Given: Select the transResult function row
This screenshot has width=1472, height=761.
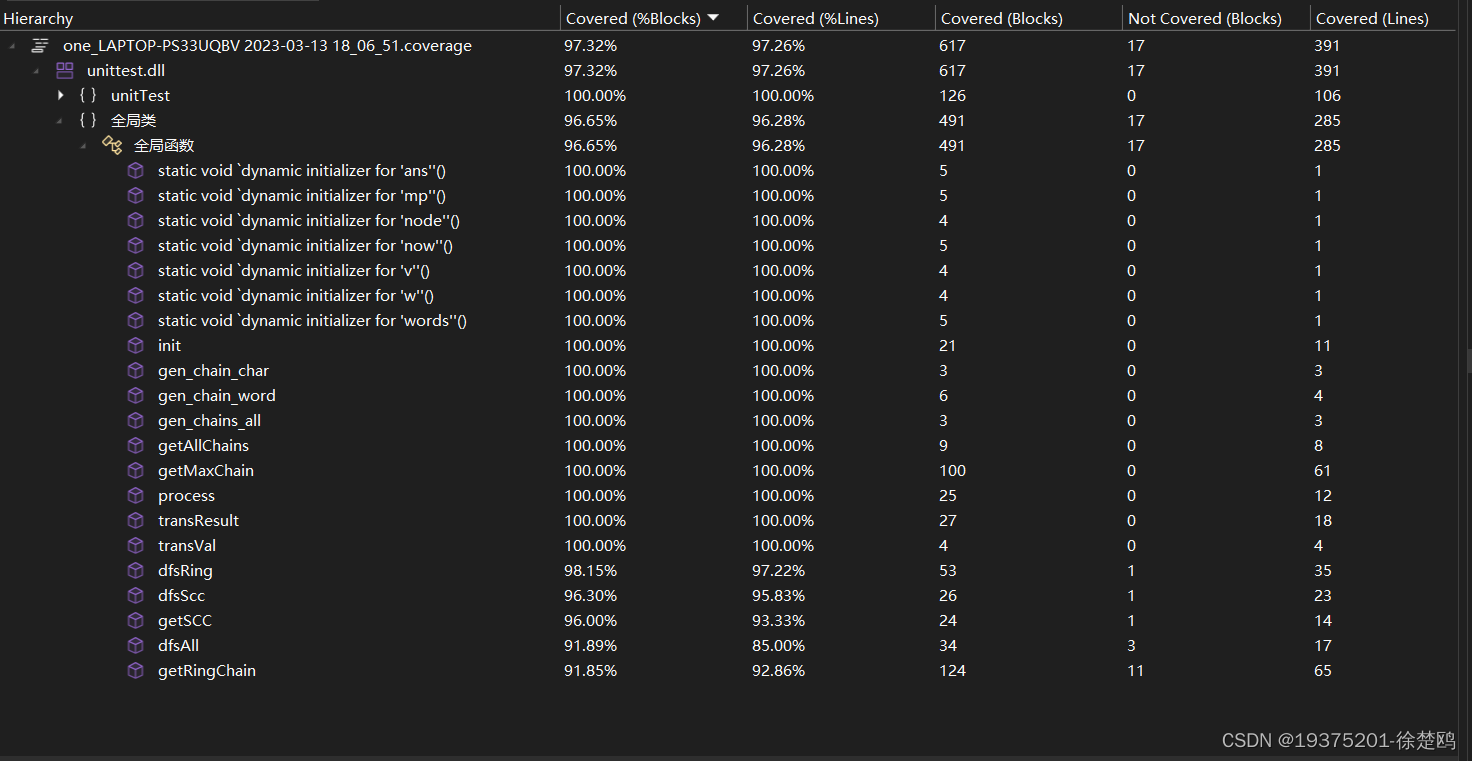Looking at the screenshot, I should [728, 521].
